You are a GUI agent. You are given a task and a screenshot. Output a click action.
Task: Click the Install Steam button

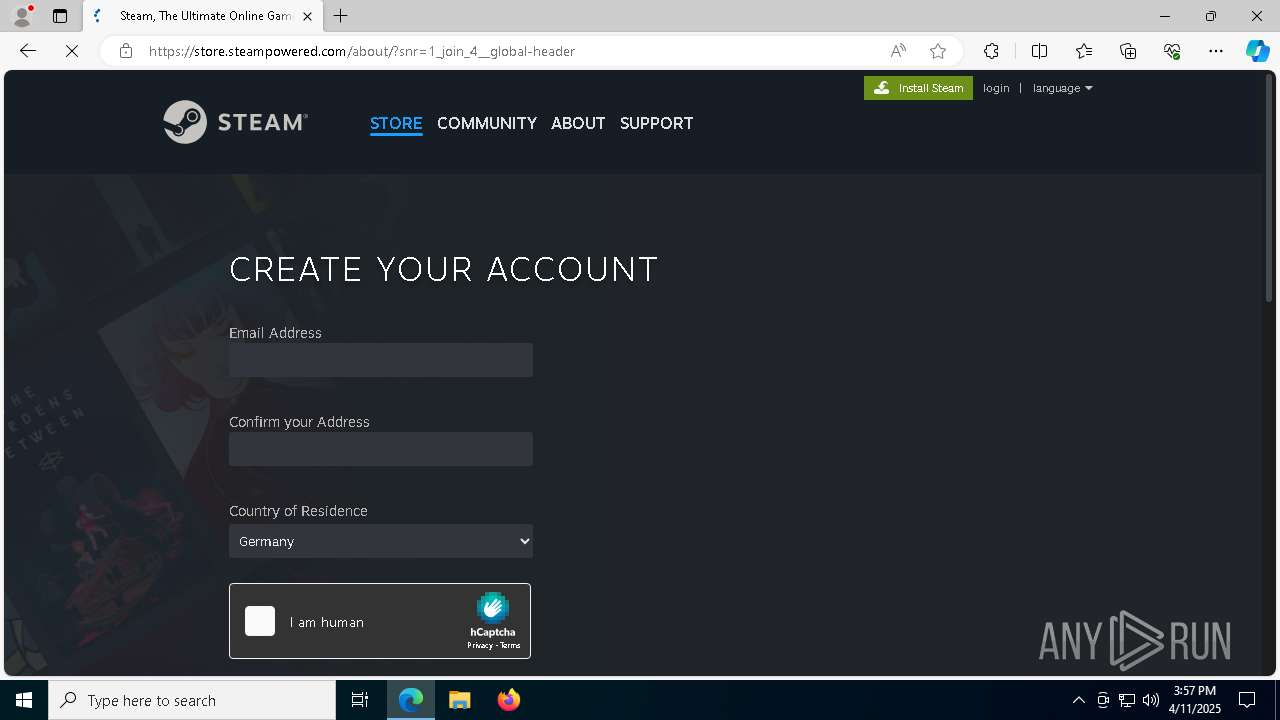(918, 88)
